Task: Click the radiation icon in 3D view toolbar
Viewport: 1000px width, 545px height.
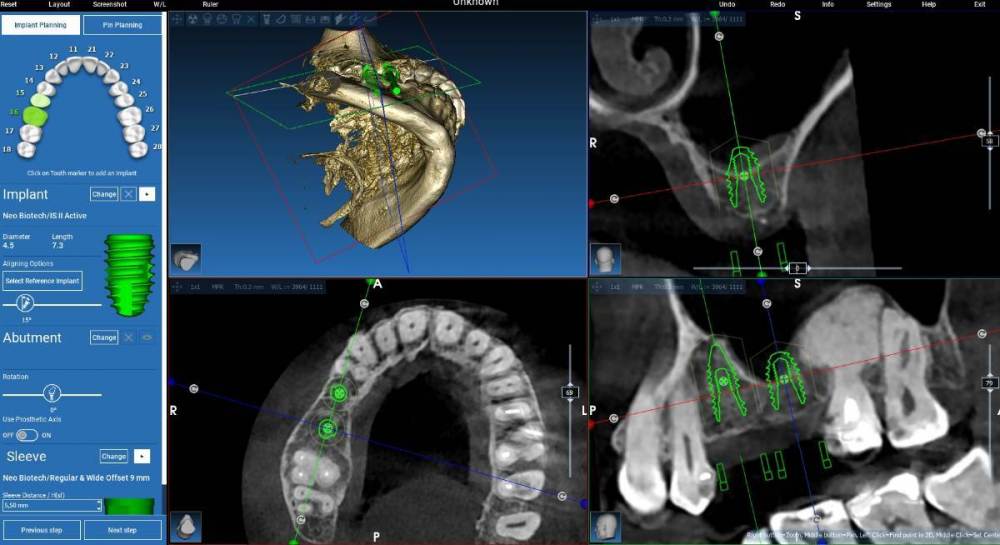Action: point(191,19)
